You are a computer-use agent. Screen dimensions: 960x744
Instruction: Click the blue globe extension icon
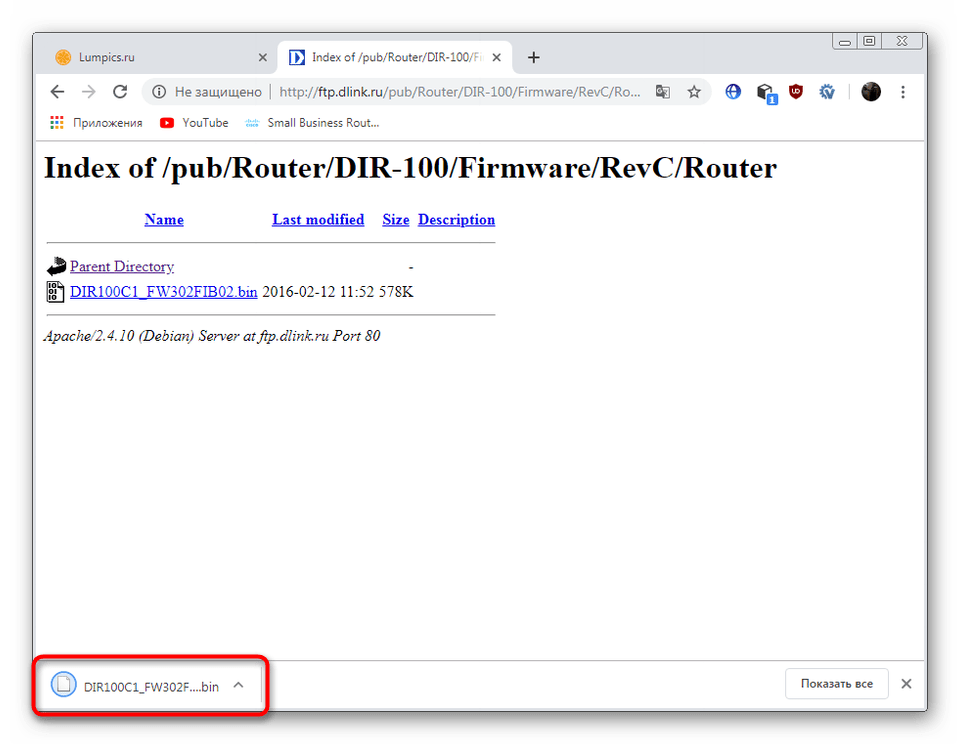733,92
